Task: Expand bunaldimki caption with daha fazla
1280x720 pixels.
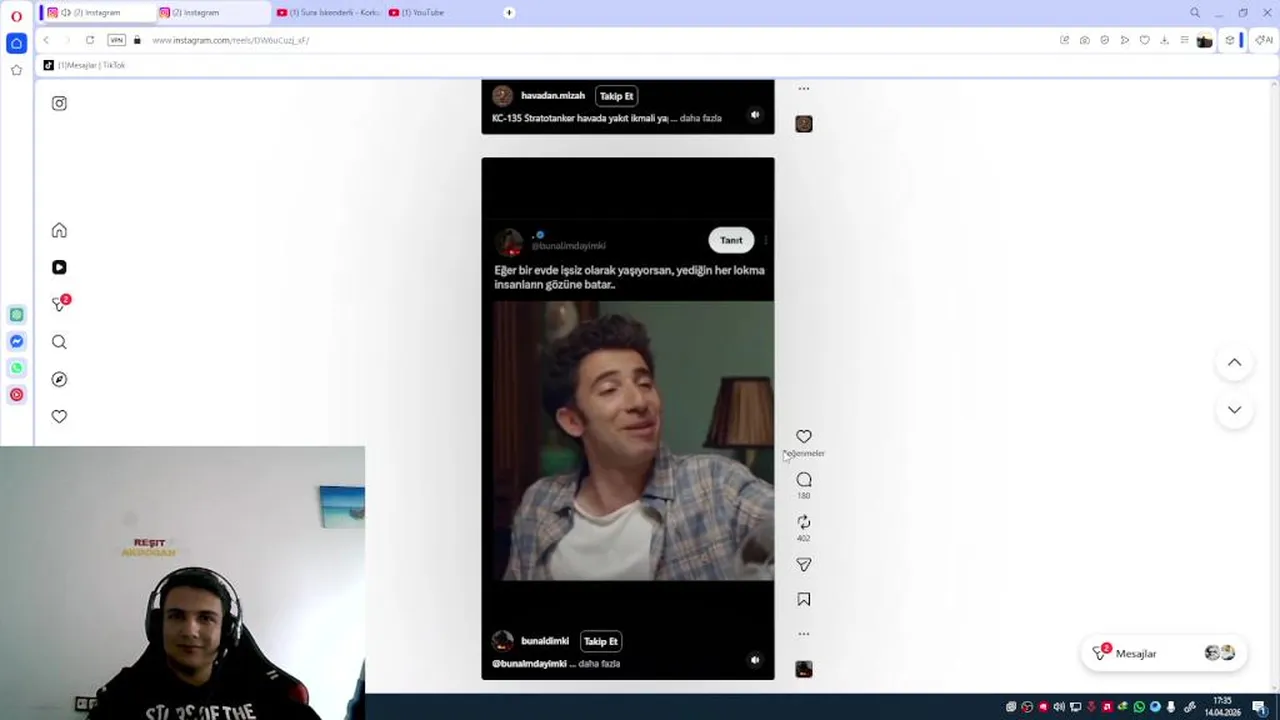Action: [599, 664]
